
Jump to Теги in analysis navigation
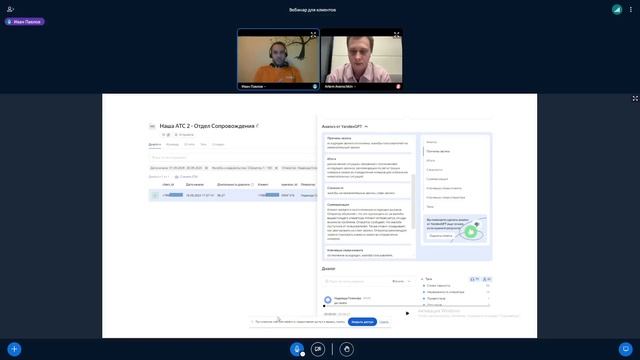pyautogui.click(x=430, y=207)
